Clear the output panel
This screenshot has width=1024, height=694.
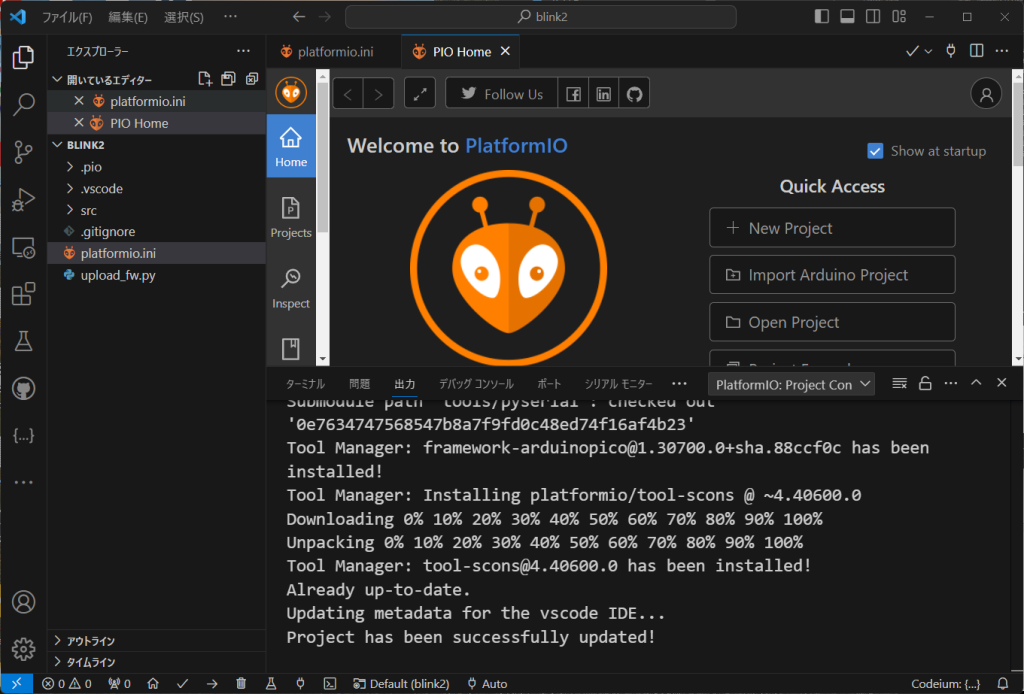(x=899, y=383)
